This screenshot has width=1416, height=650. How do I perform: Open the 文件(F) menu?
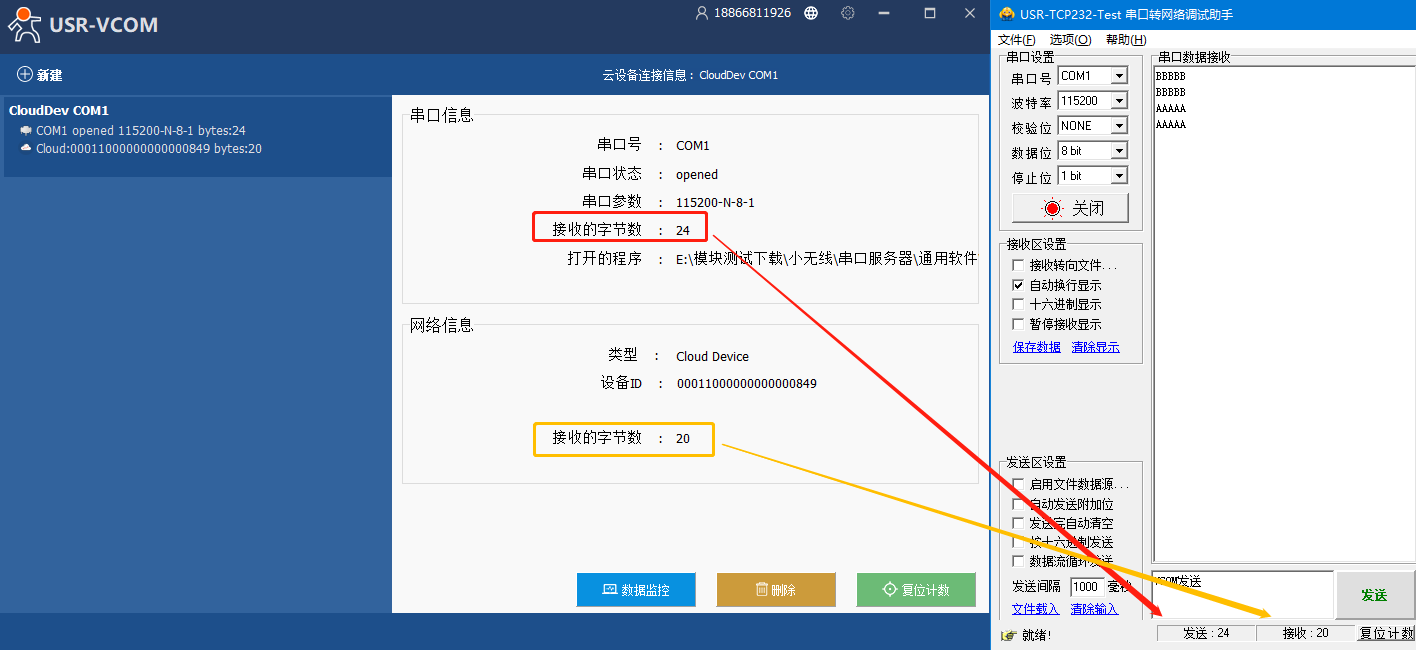click(1016, 40)
